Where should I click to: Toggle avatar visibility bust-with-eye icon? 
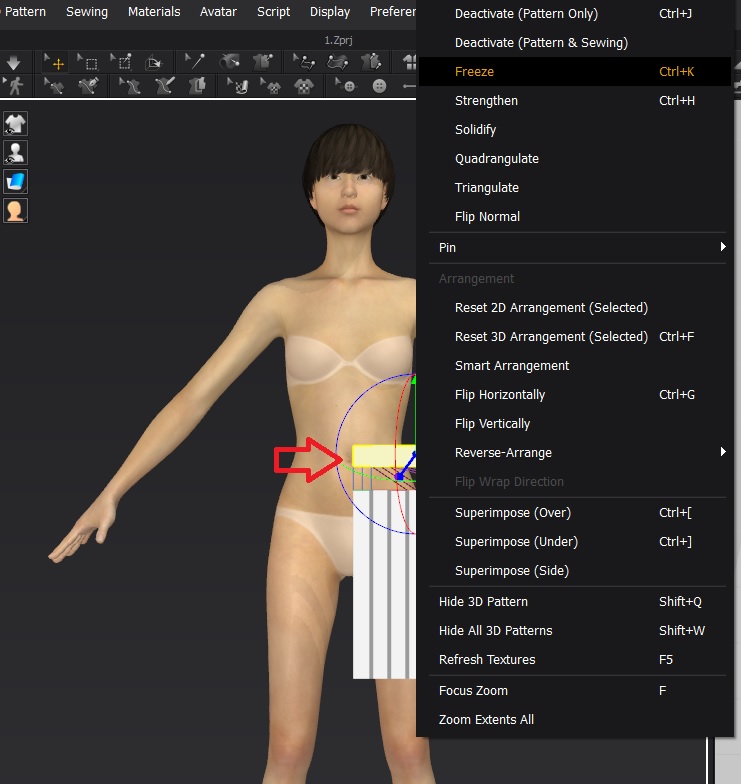pos(16,152)
